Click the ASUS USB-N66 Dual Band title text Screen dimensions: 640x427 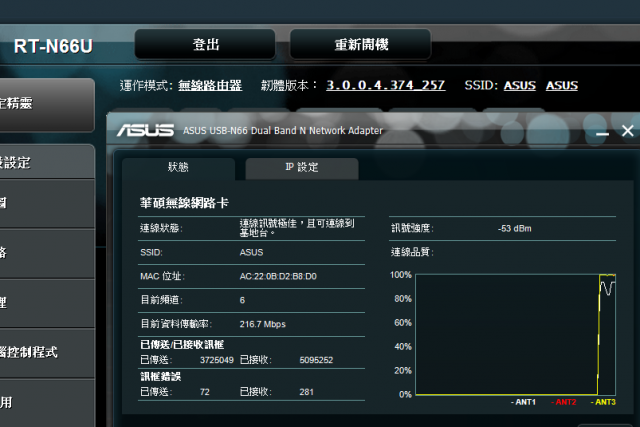pos(282,131)
